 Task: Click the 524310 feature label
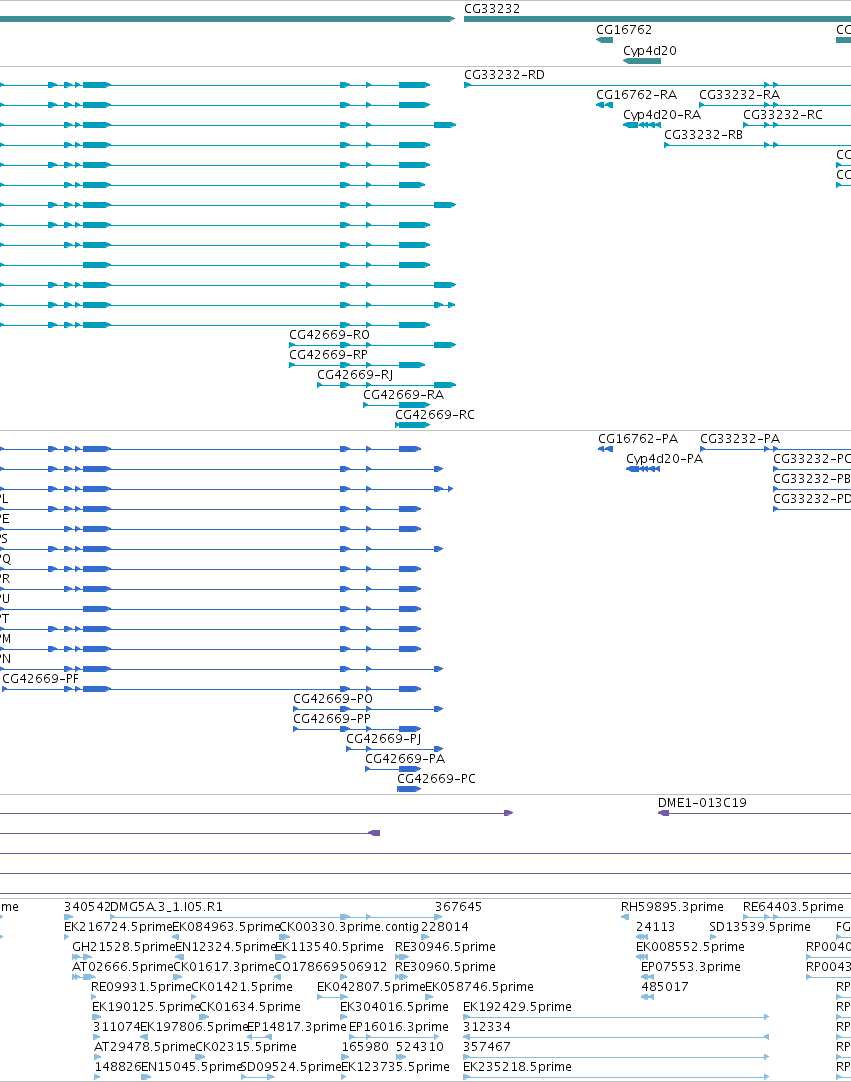[x=420, y=1047]
